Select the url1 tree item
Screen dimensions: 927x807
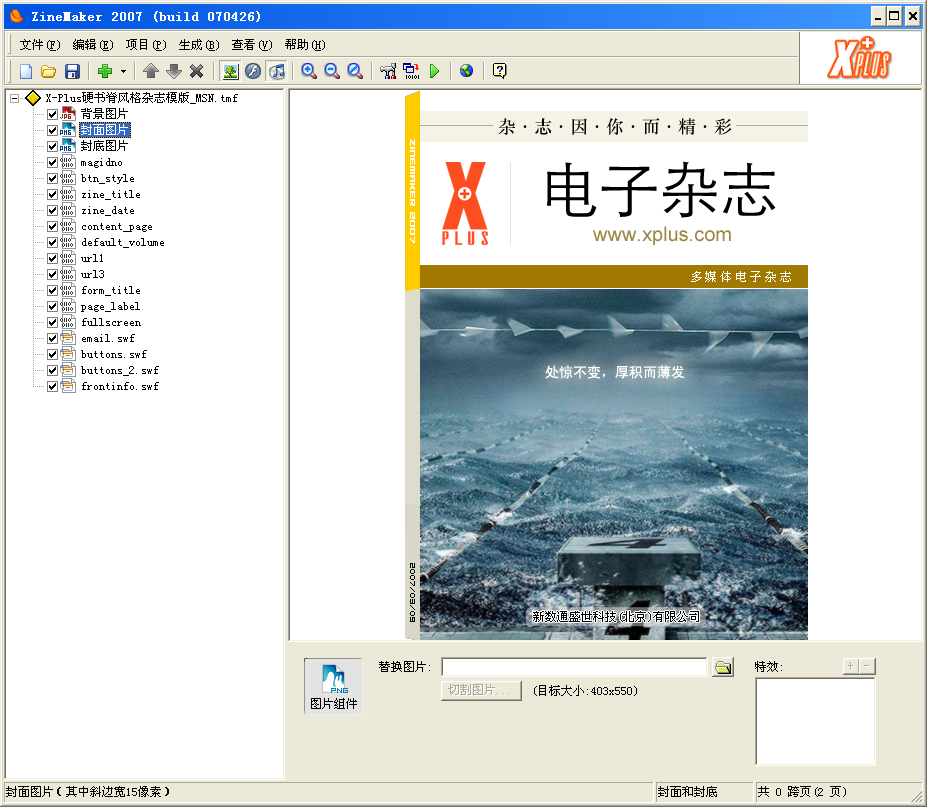point(92,258)
